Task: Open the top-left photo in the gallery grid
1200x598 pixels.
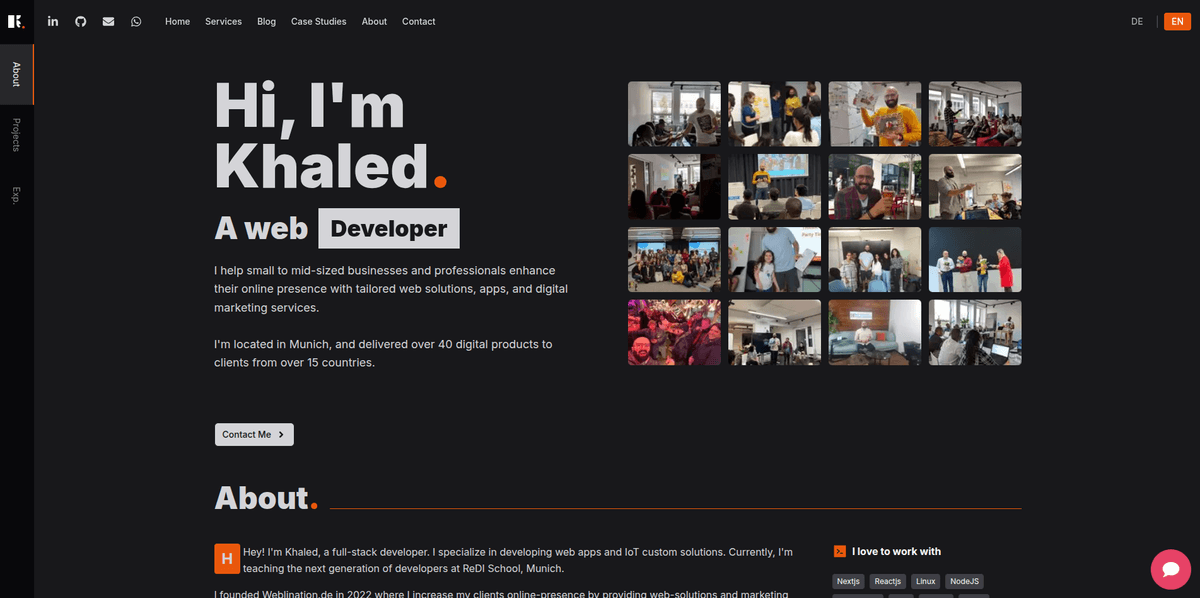Action: point(674,113)
